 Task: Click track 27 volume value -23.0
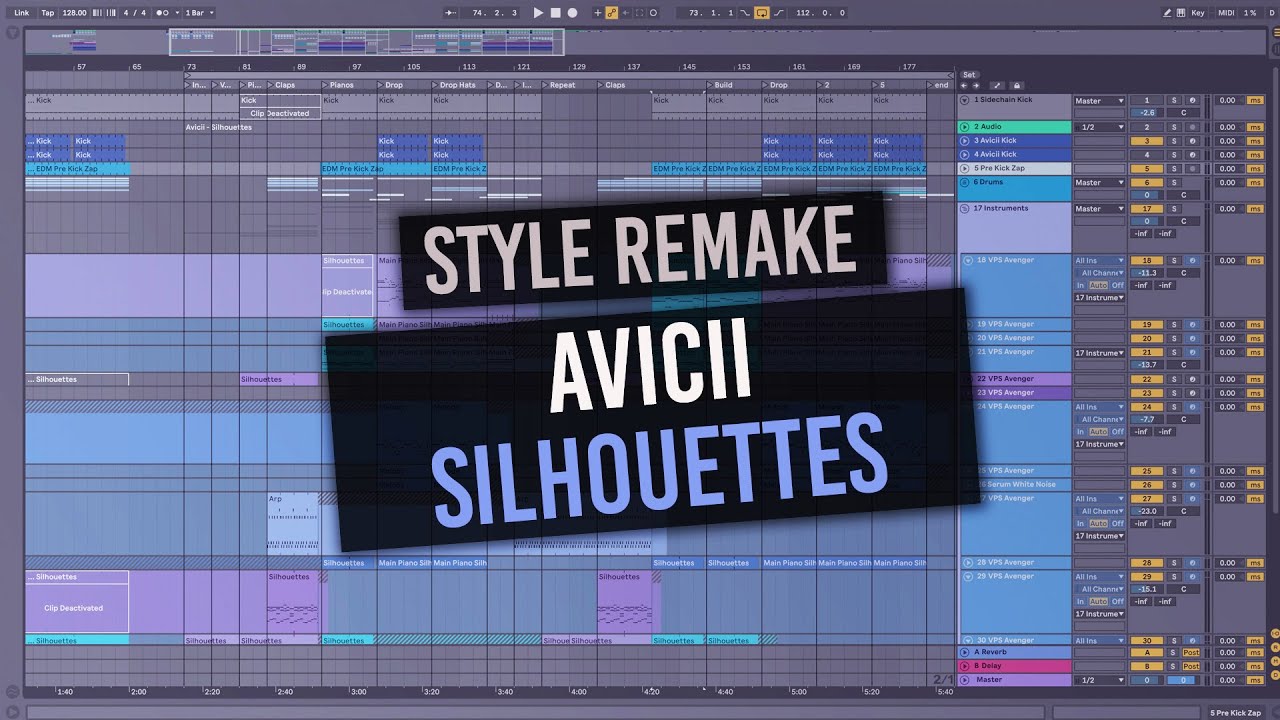(1147, 511)
